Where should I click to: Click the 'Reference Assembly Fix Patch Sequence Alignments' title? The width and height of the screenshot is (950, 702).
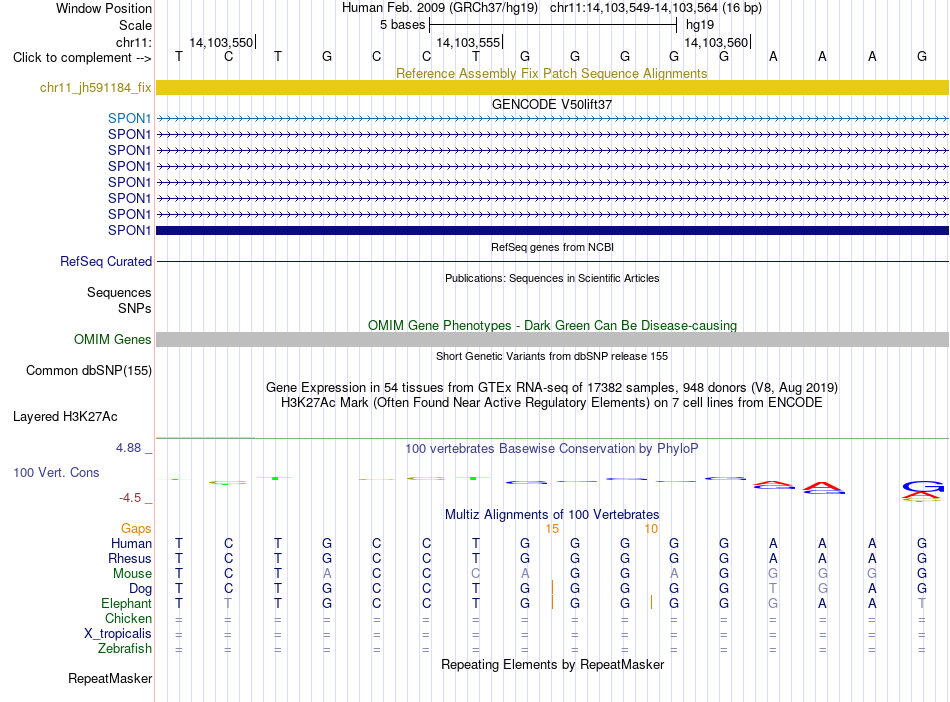(x=552, y=73)
